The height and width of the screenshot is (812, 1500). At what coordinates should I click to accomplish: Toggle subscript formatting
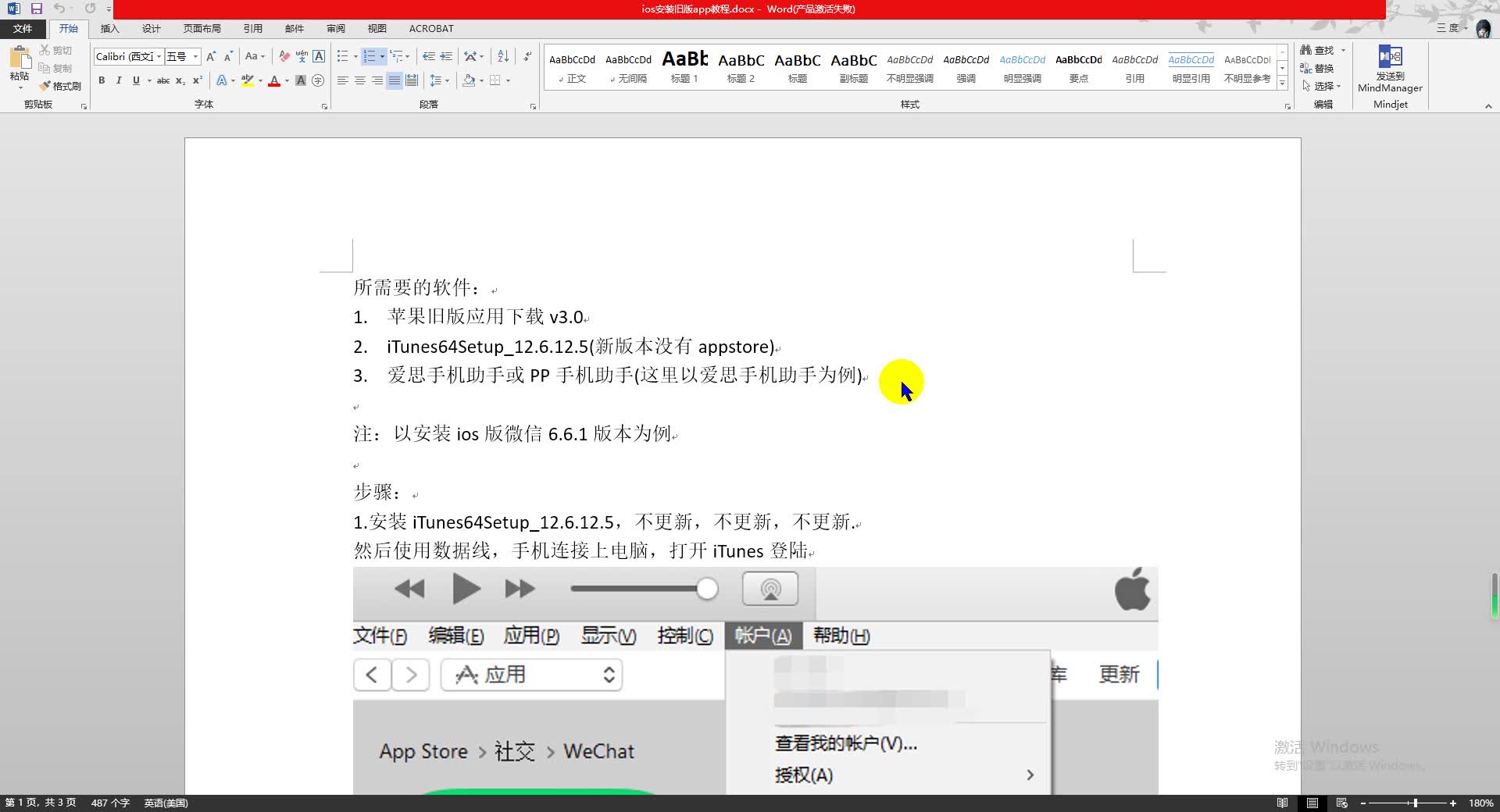(180, 80)
